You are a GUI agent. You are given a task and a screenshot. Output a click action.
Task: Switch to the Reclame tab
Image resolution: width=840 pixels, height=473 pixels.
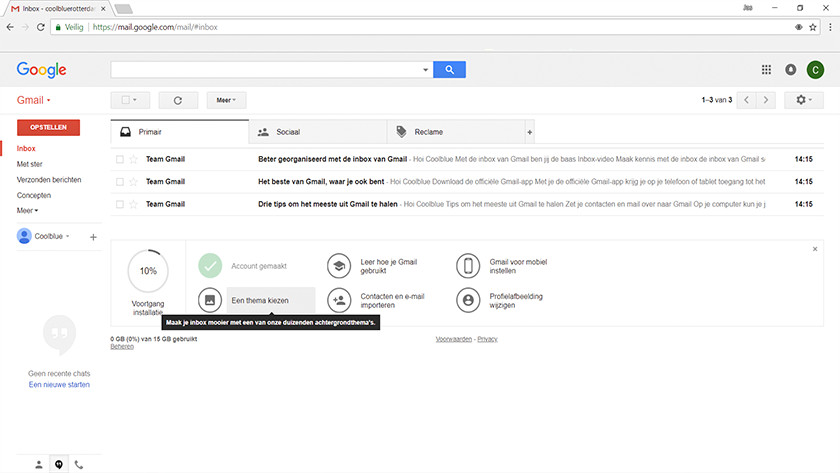click(455, 132)
